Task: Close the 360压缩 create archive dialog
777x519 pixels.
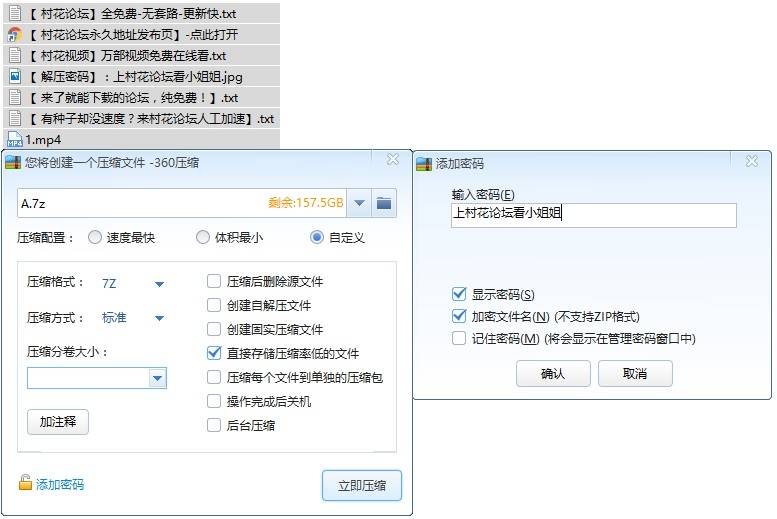Action: 393,159
